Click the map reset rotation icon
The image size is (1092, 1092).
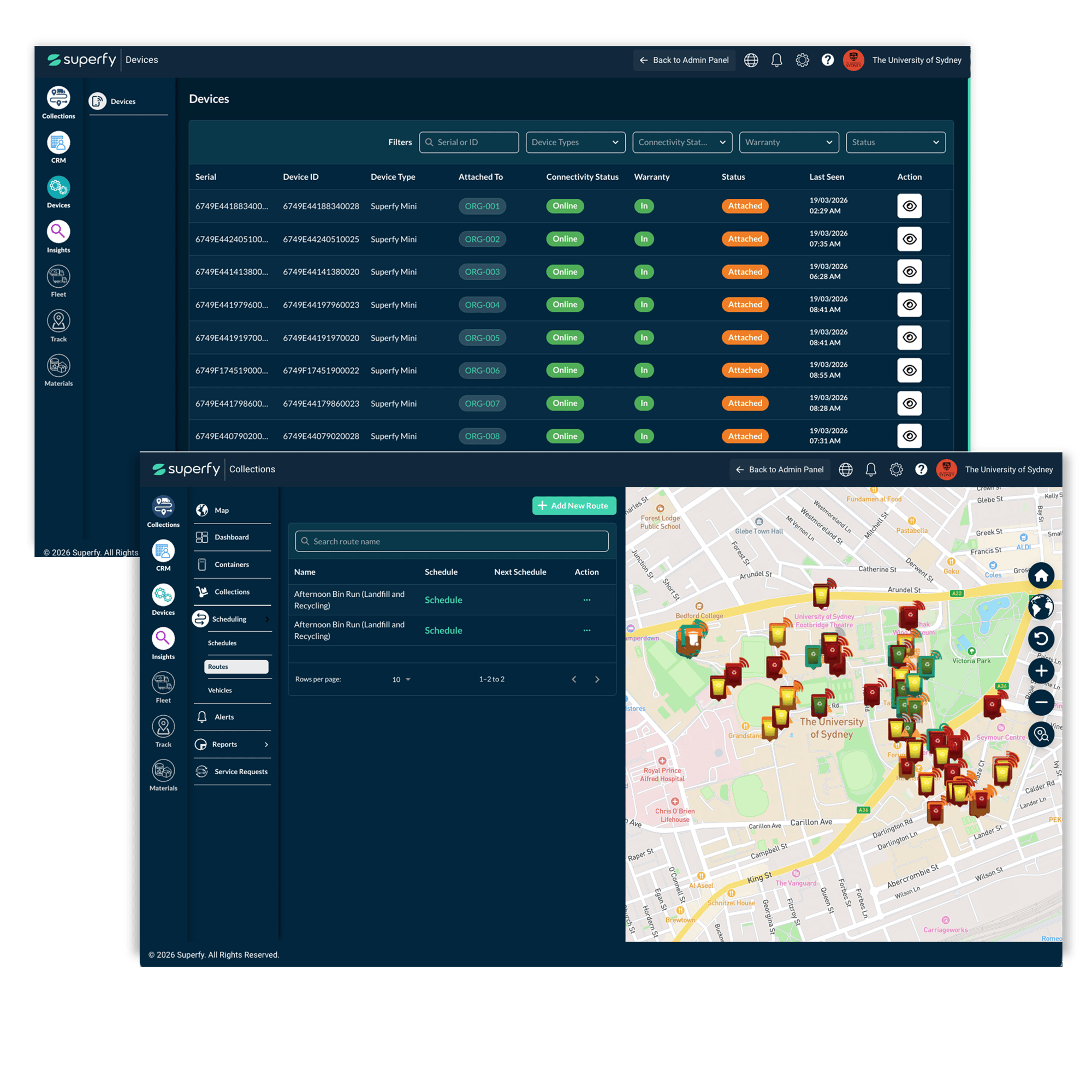point(1041,639)
